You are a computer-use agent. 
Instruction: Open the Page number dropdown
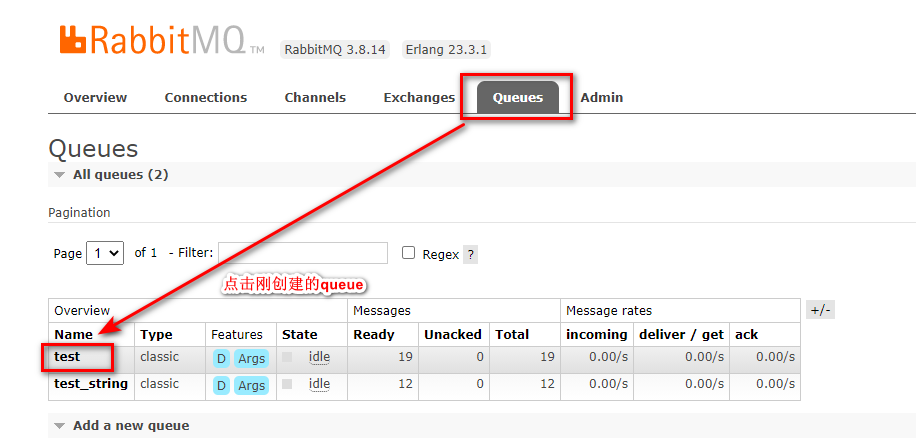pyautogui.click(x=105, y=253)
